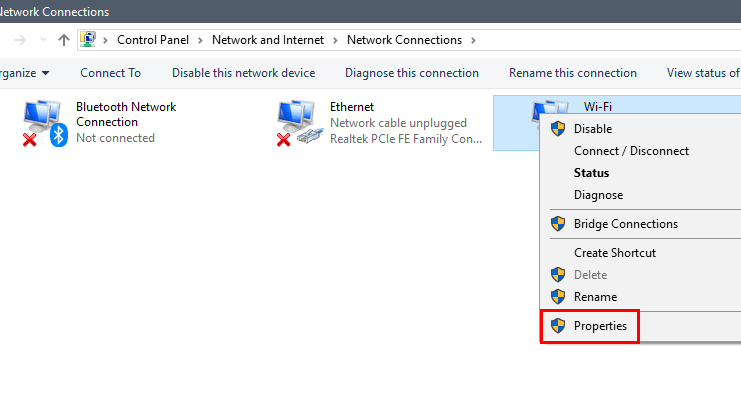Expand chevron after Network Connections breadcrumb

tap(473, 40)
